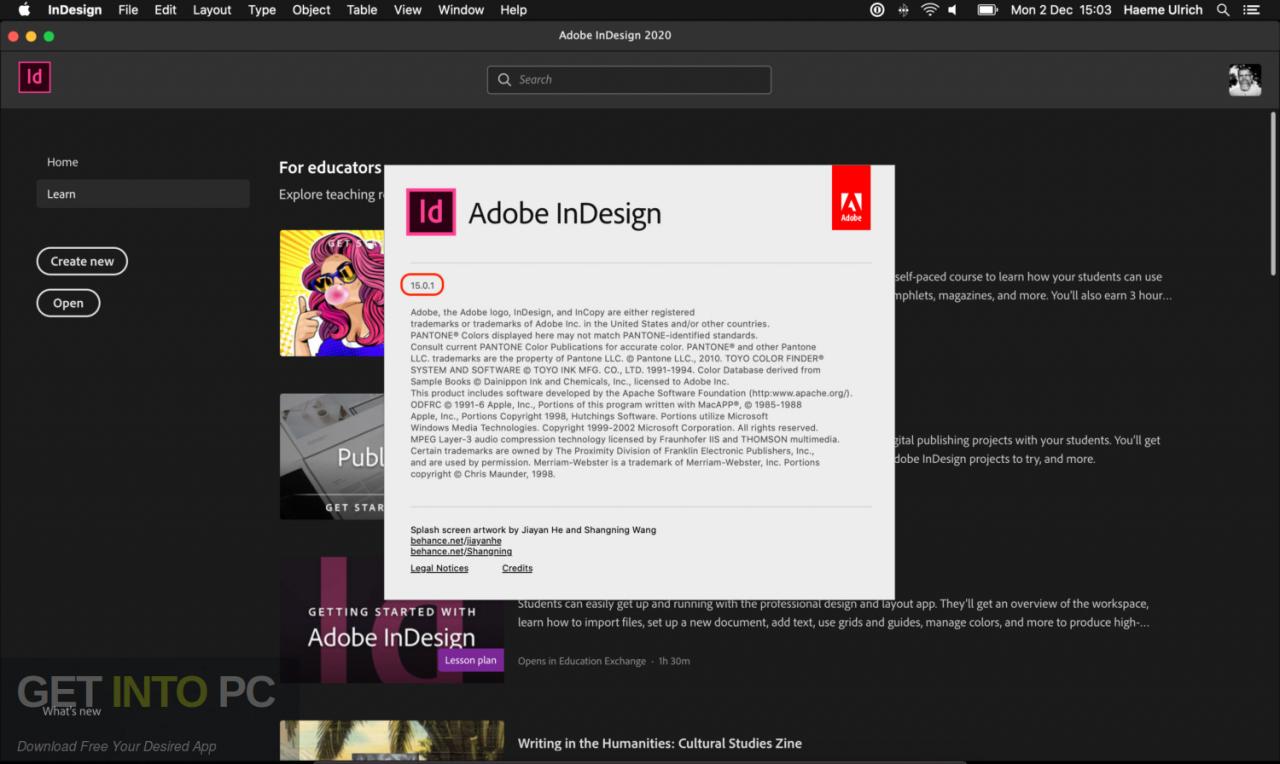Click the Cultural Studies Zine thumbnail

[392, 741]
